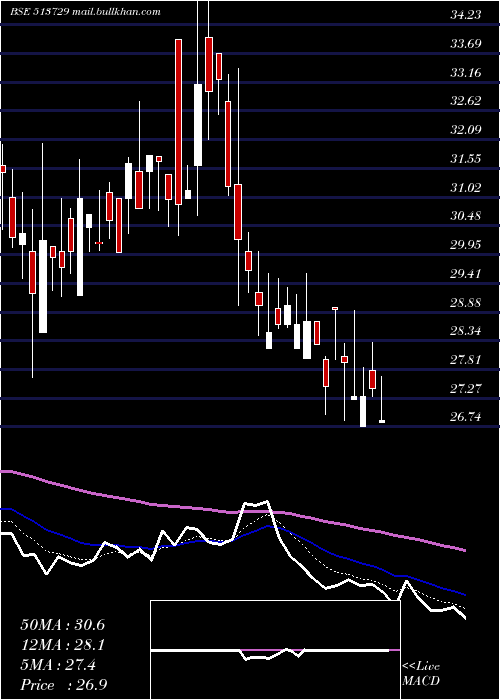Click the 31.02 price axis label
The height and width of the screenshot is (700, 500).
point(466,188)
